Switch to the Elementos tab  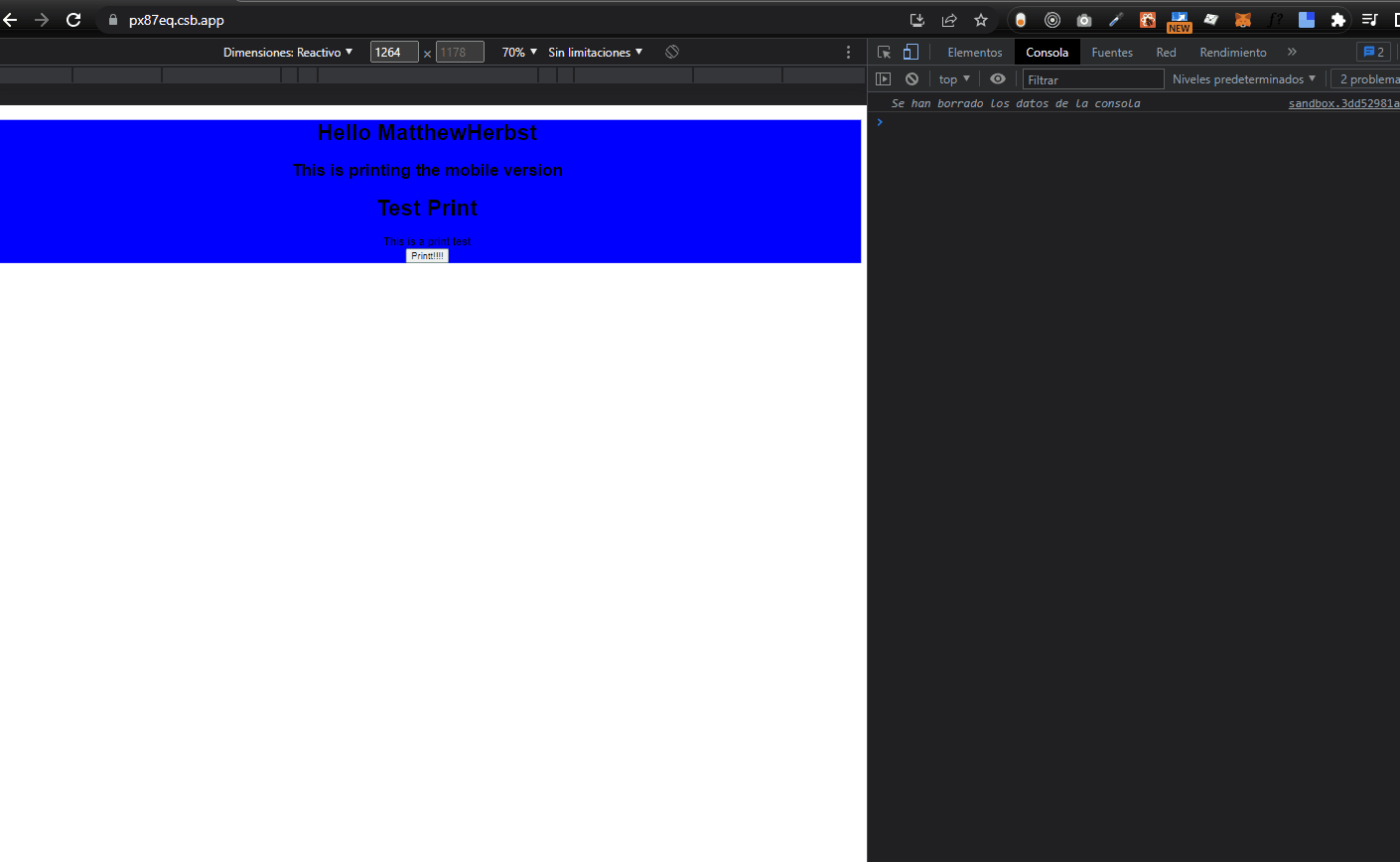973,52
